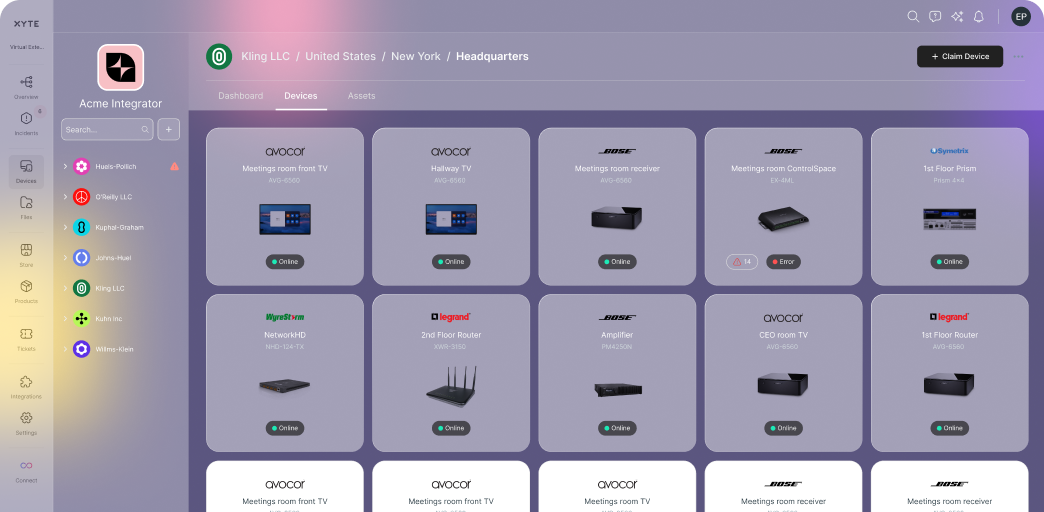1044x512 pixels.
Task: Open the notifications bell
Action: pyautogui.click(x=978, y=17)
